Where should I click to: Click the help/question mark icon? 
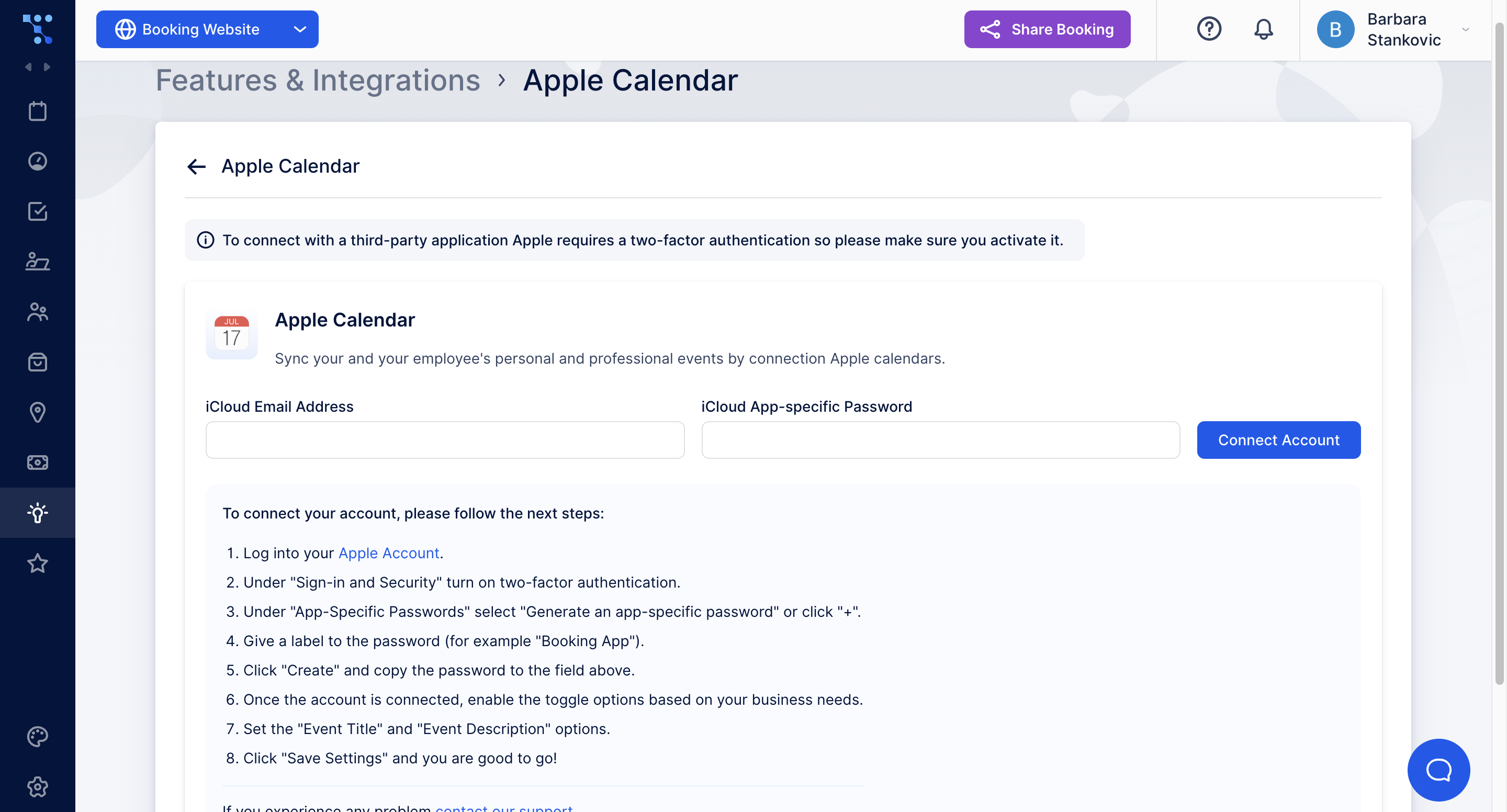coord(1210,29)
